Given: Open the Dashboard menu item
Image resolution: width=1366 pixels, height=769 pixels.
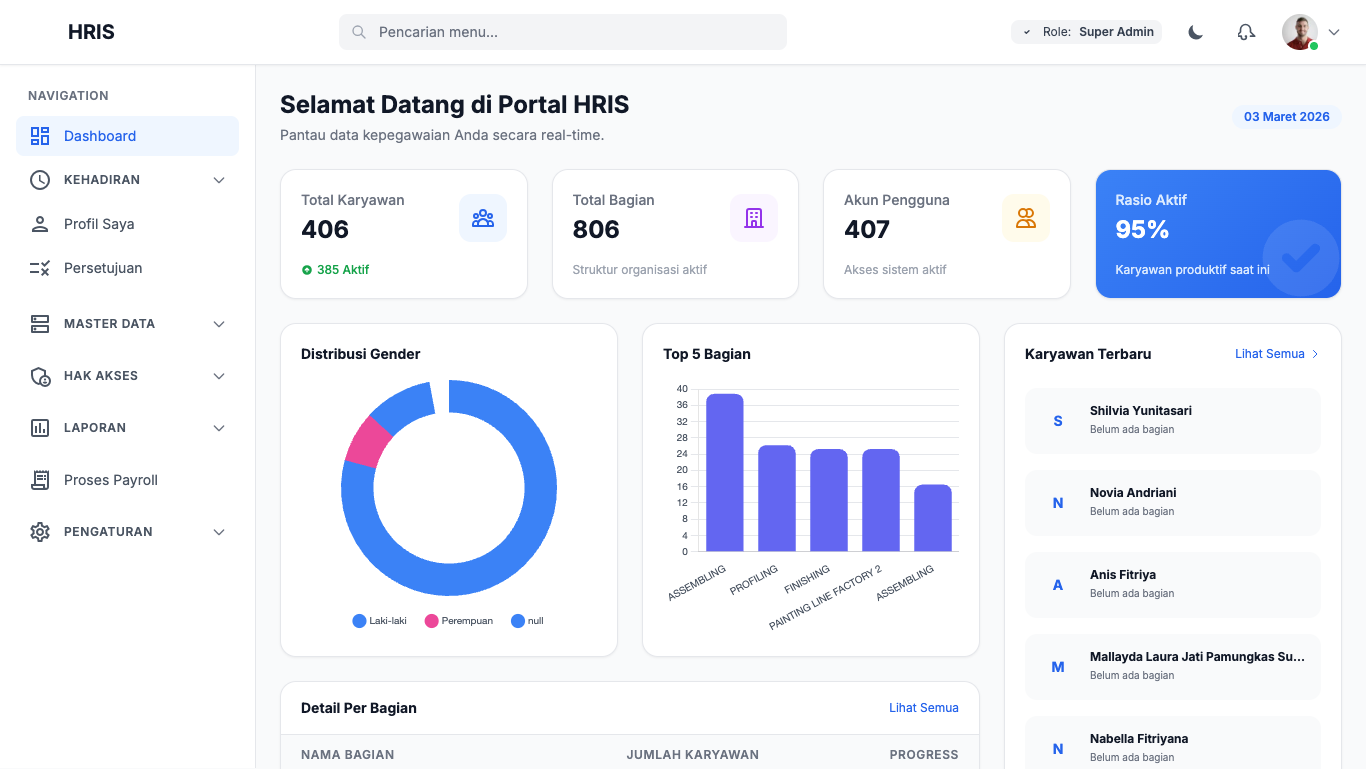Looking at the screenshot, I should tap(127, 136).
